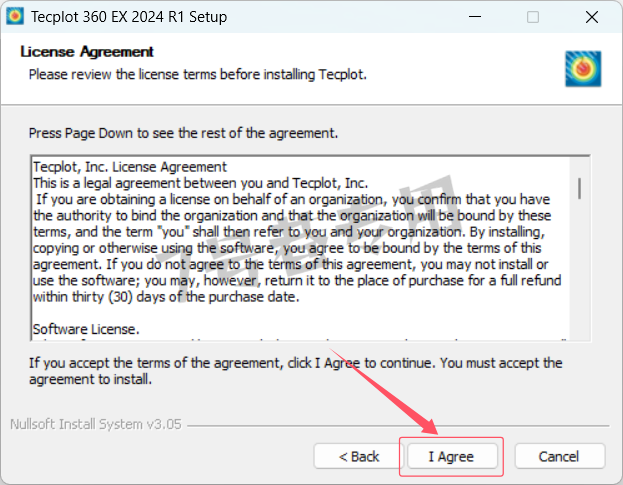
Task: Click 'Tecplot 360 EX 2024 R1 Setup' title
Action: [129, 17]
